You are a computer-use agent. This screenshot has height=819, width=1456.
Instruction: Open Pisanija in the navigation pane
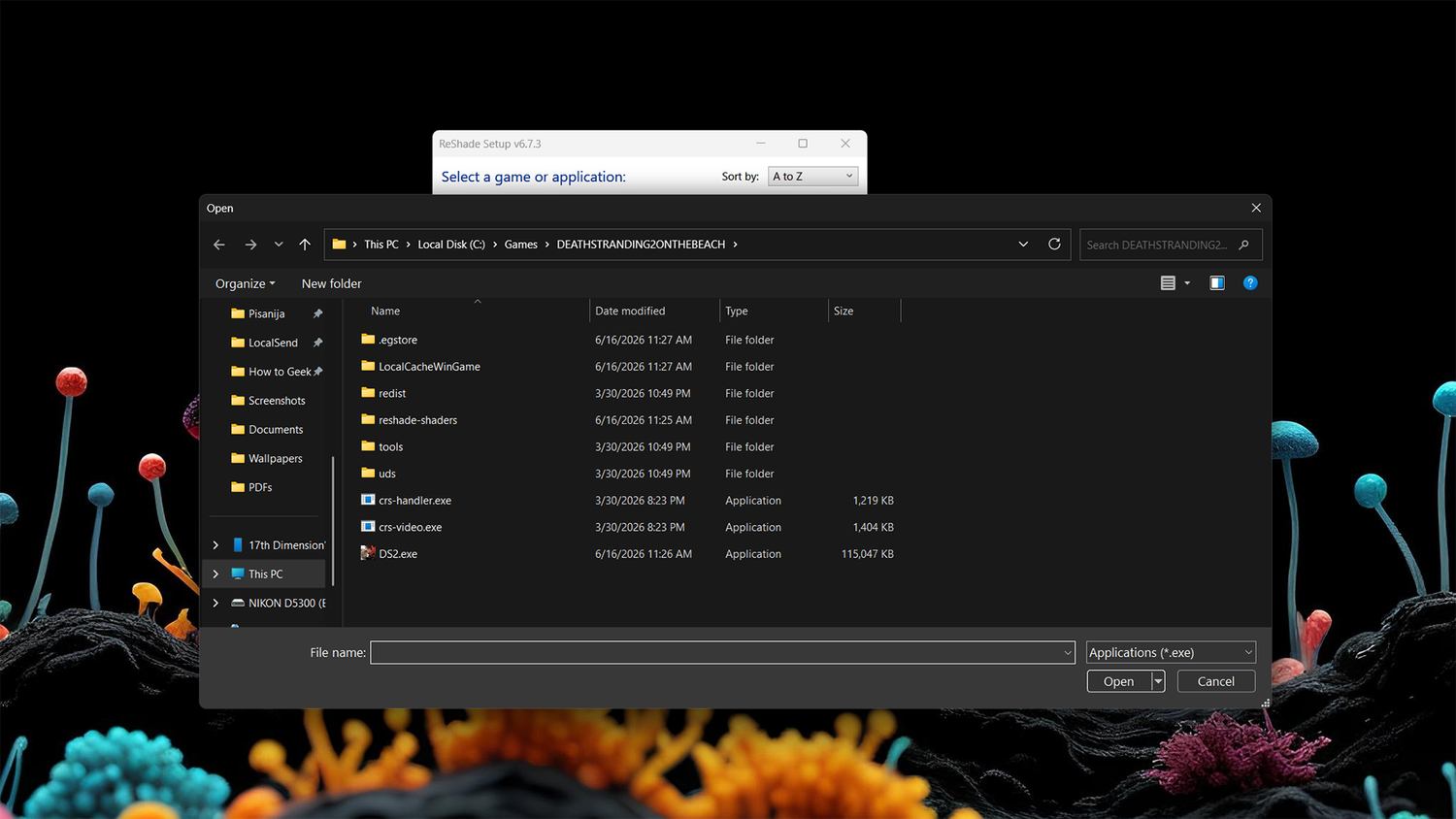pyautogui.click(x=267, y=313)
